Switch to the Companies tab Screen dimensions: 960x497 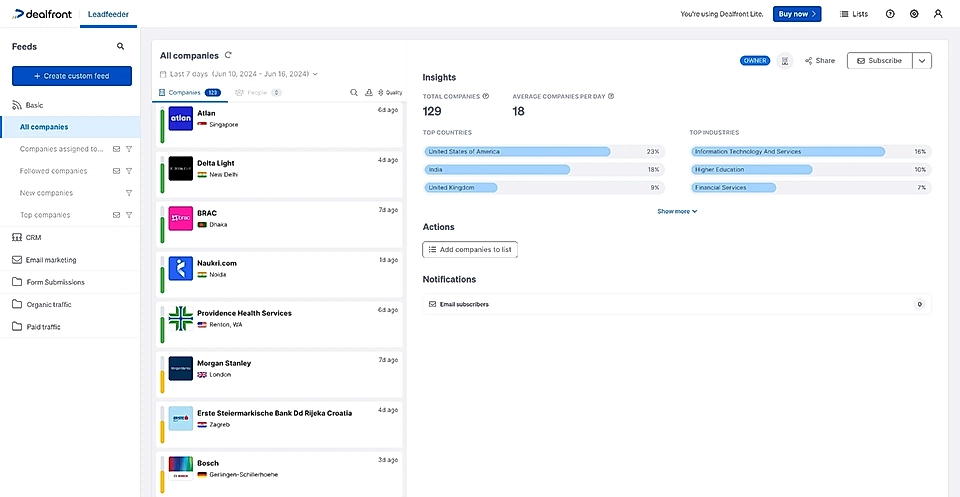pyautogui.click(x=189, y=92)
